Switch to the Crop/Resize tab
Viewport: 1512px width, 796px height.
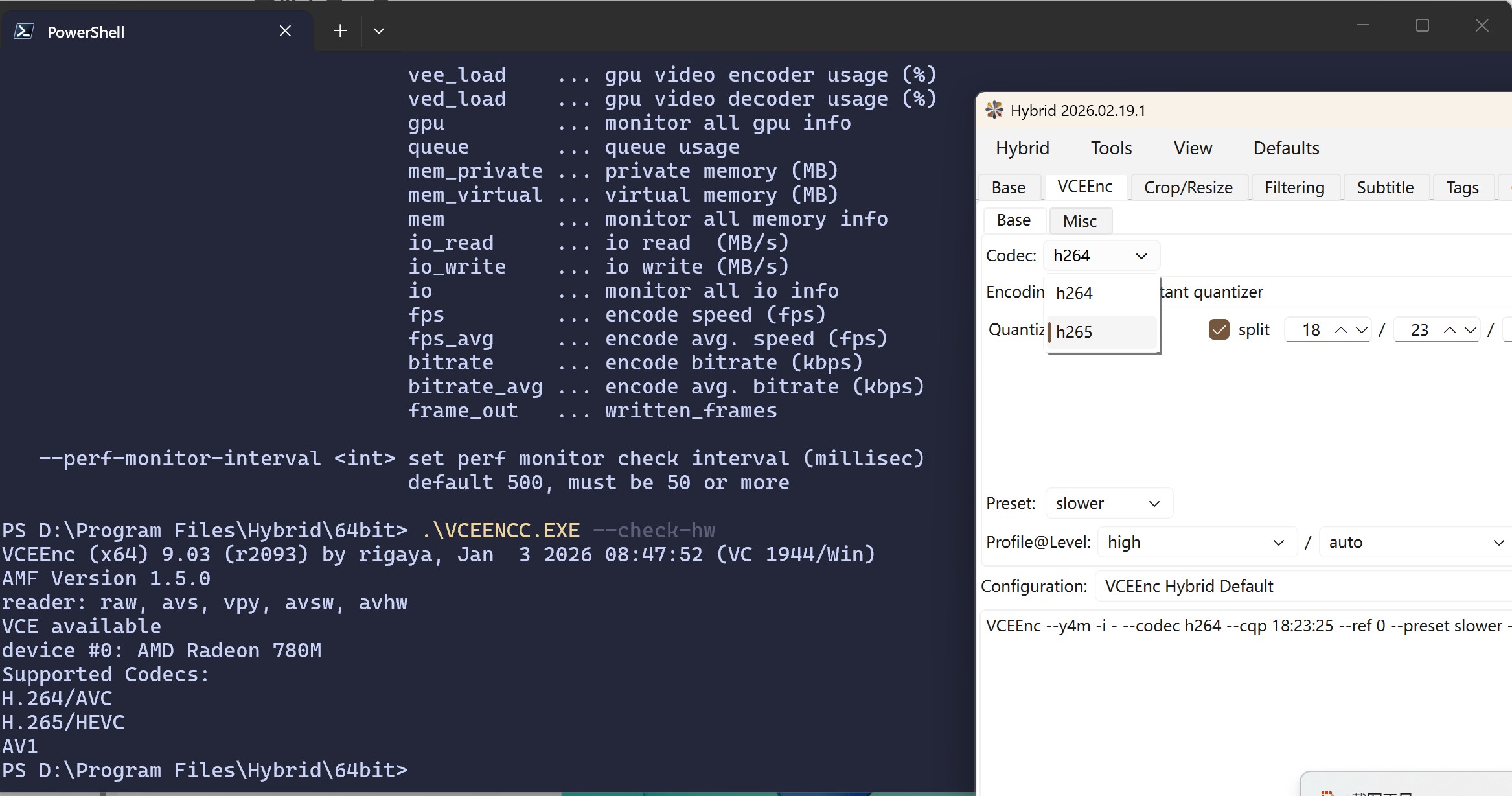tap(1188, 188)
